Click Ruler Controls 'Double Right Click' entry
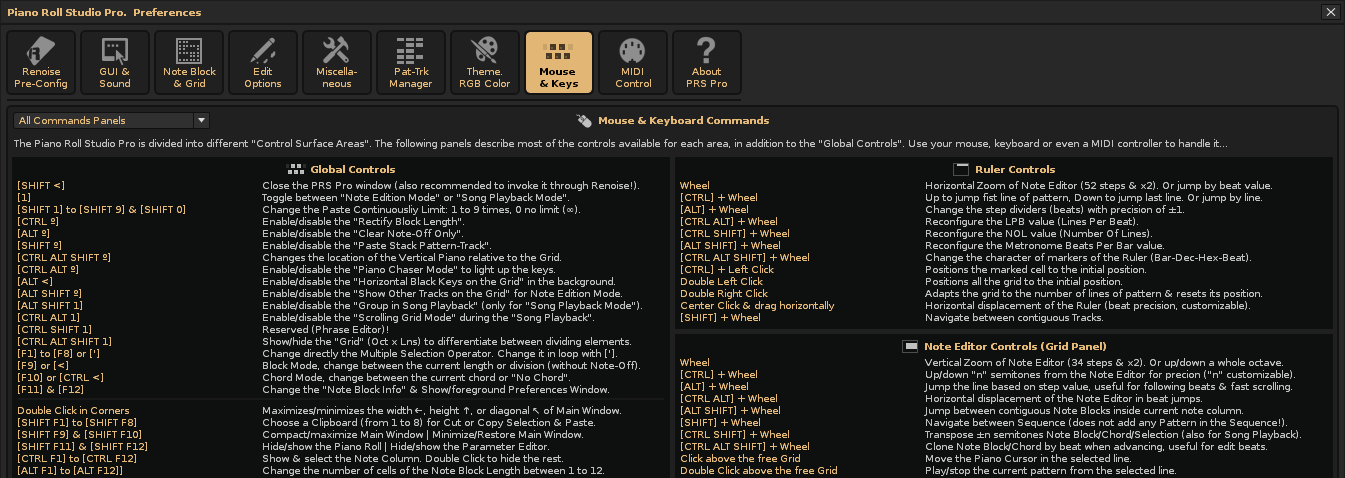Viewport: 1345px width, 478px height. 724,294
